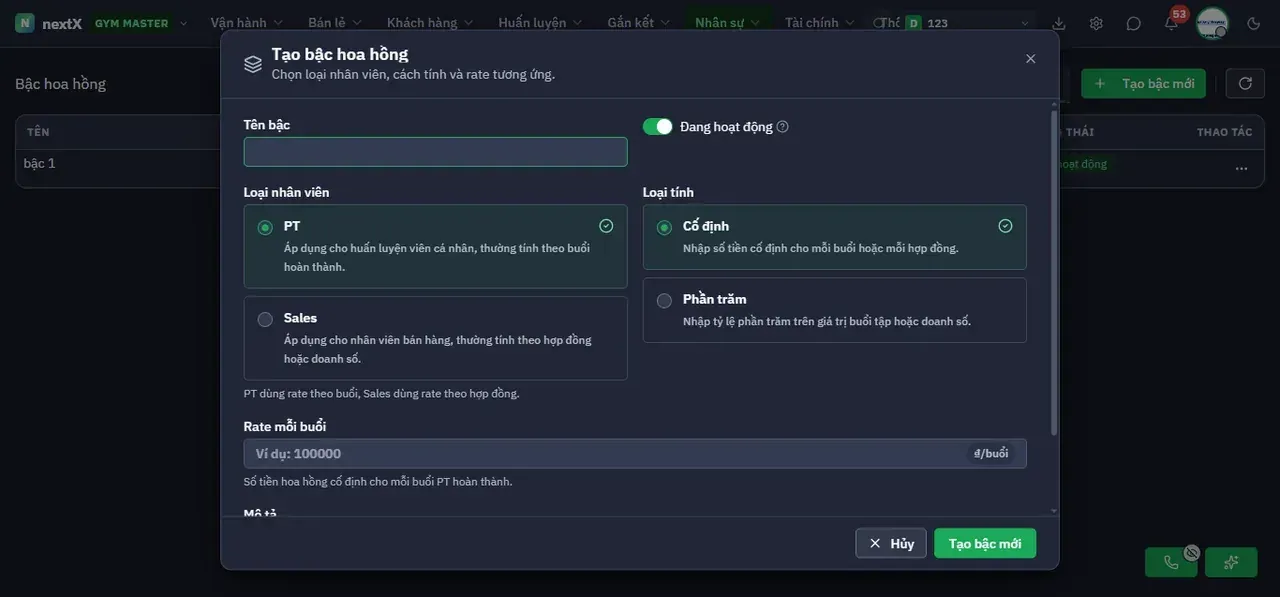Open the download icon in top bar

click(x=1059, y=23)
